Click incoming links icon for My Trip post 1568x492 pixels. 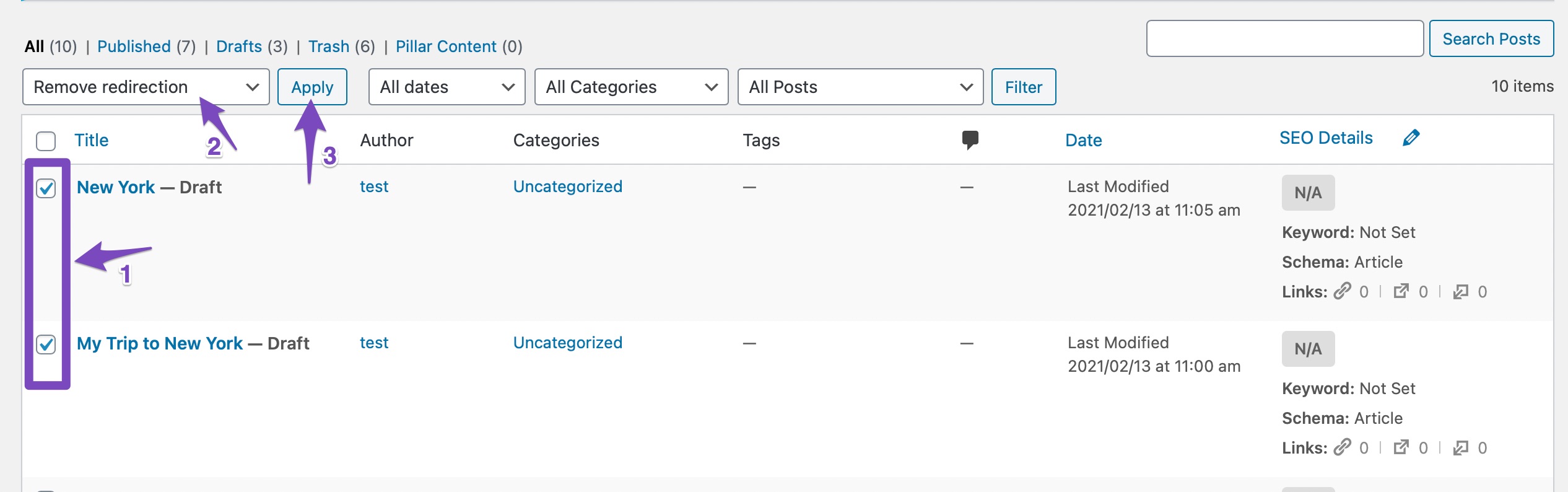click(x=1460, y=447)
